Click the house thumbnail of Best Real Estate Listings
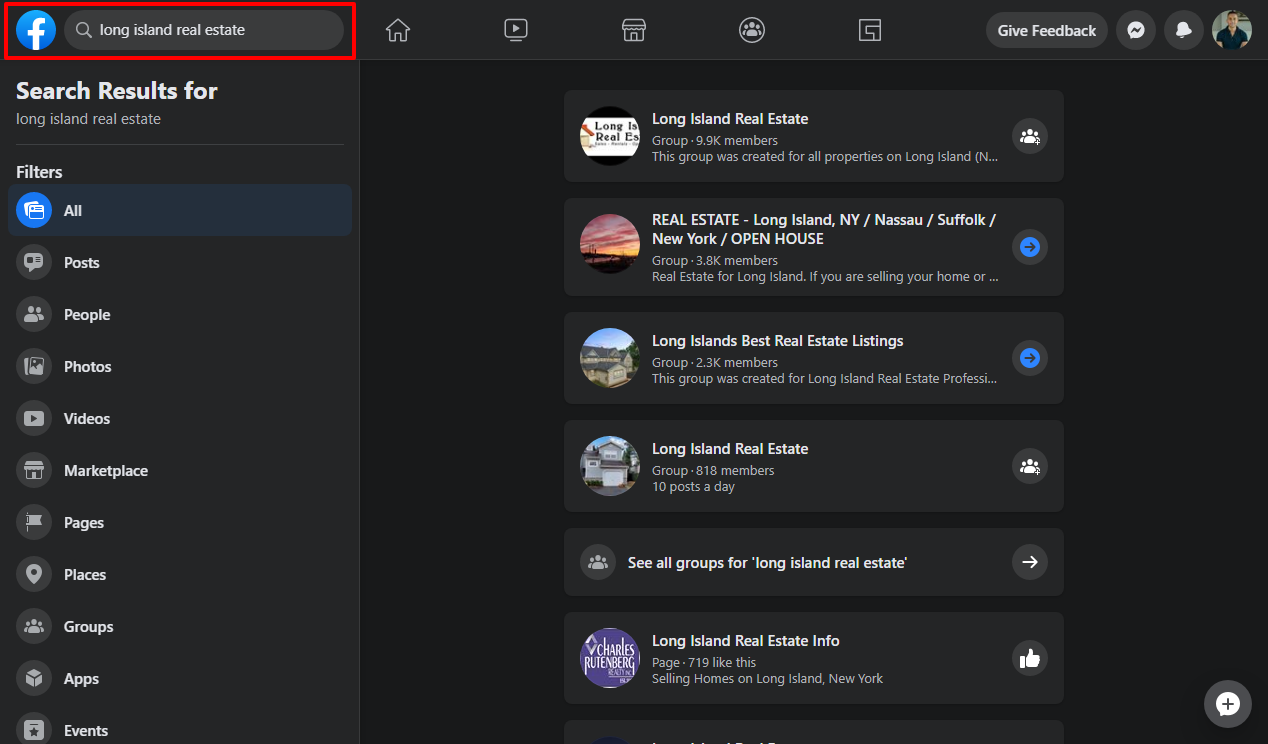The height and width of the screenshot is (744, 1268). pos(610,358)
